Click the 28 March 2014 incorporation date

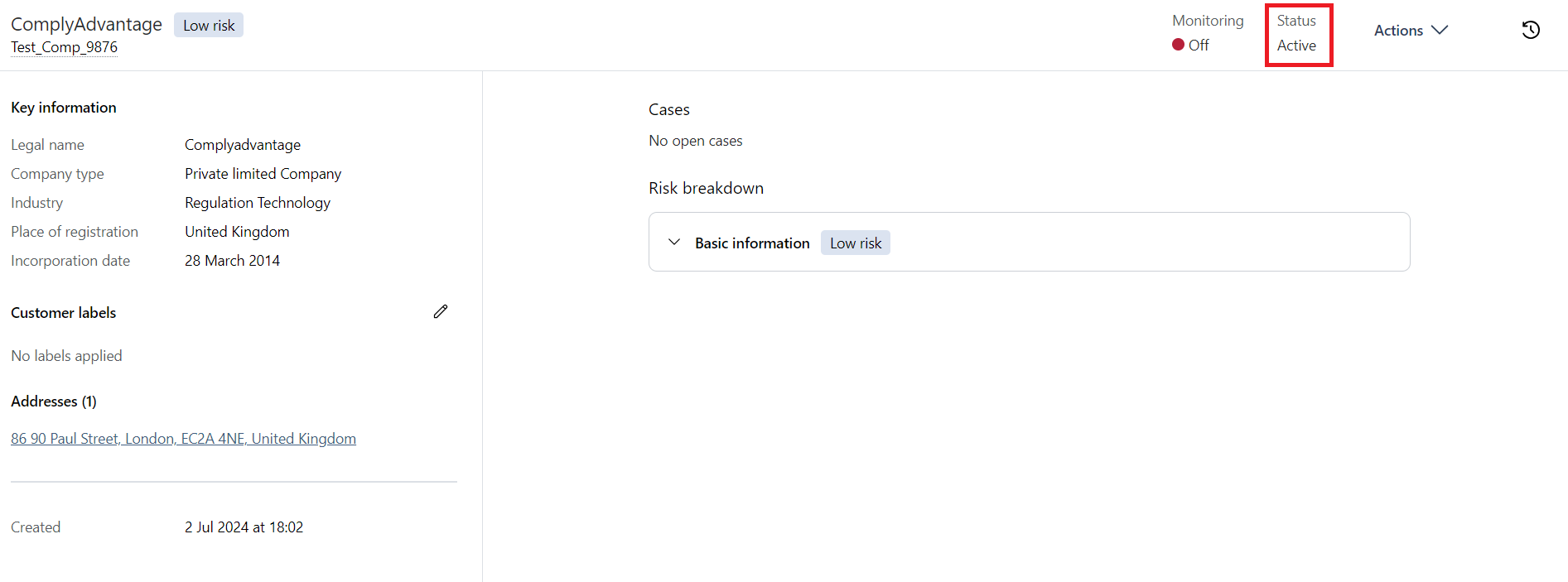tap(232, 261)
